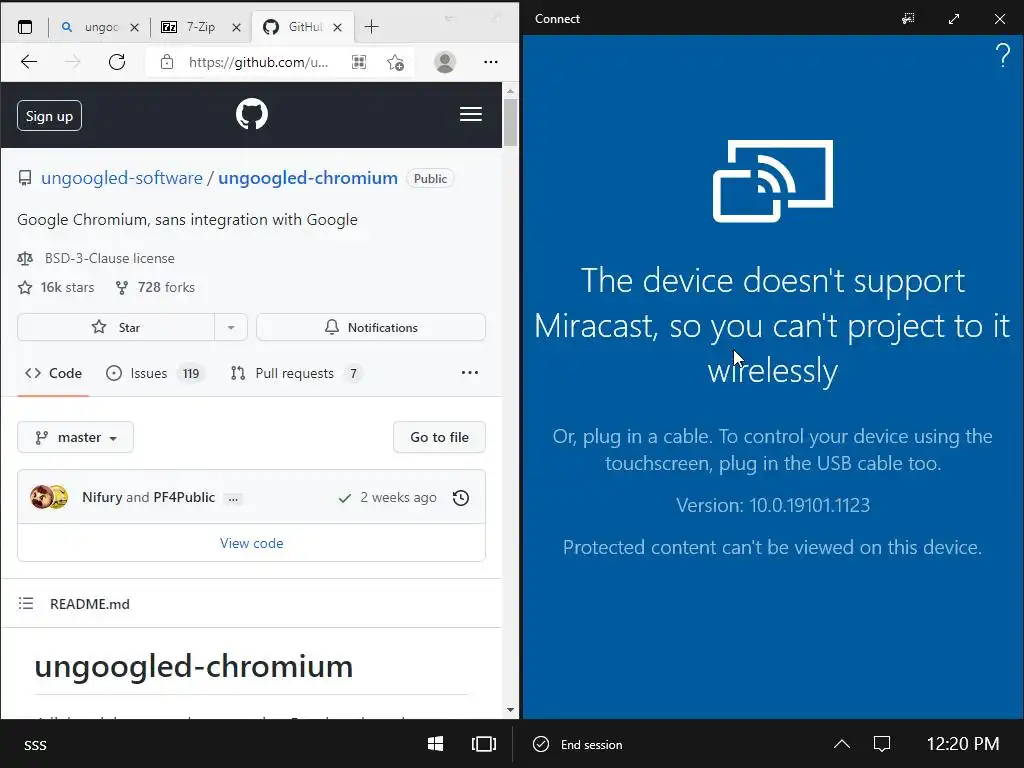Expand Connect window to full screen
Image resolution: width=1024 pixels, height=768 pixels.
[x=954, y=19]
